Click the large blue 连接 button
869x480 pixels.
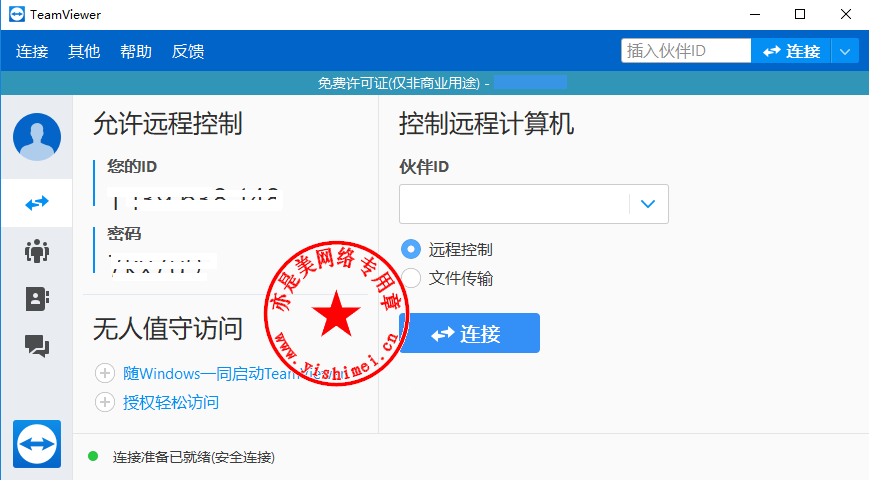[469, 333]
